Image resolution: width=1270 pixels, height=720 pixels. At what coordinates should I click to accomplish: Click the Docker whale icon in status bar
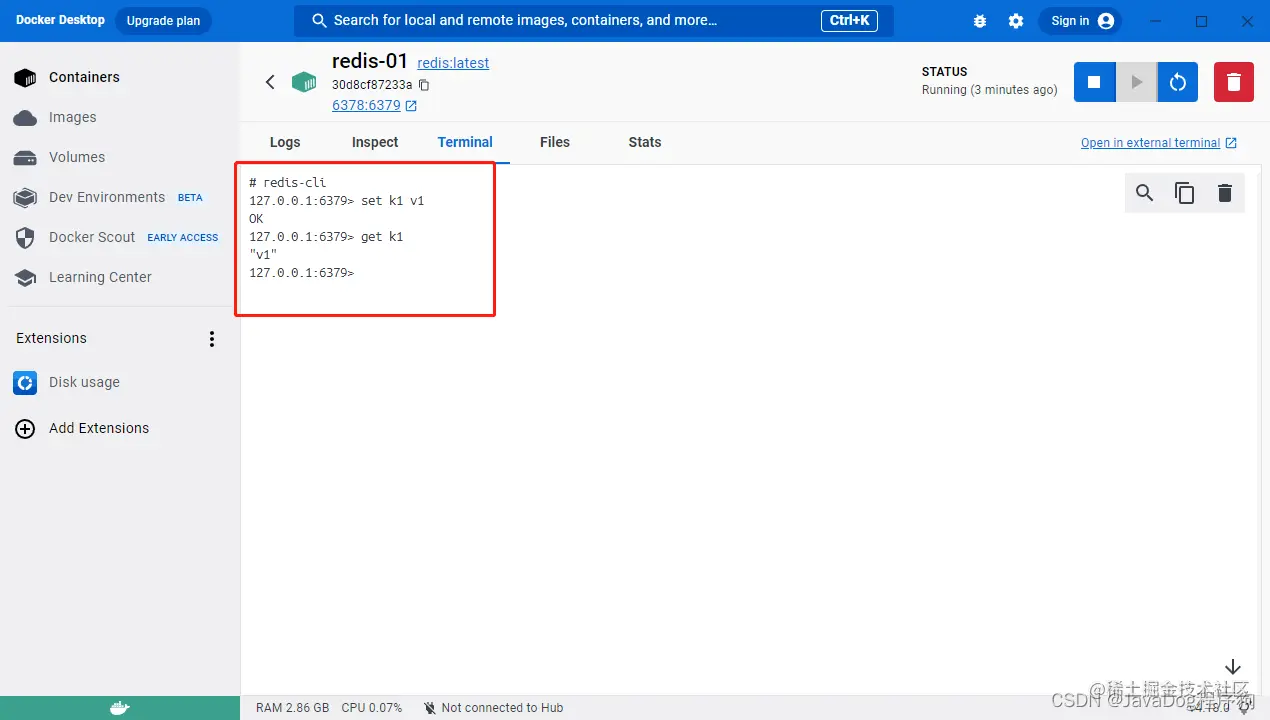119,708
